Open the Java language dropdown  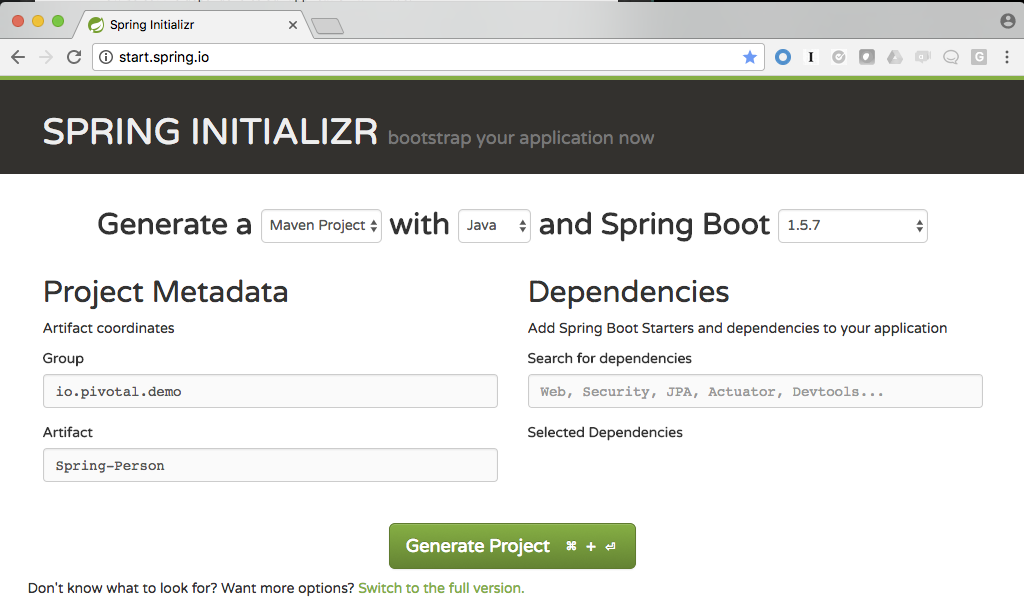pos(494,226)
